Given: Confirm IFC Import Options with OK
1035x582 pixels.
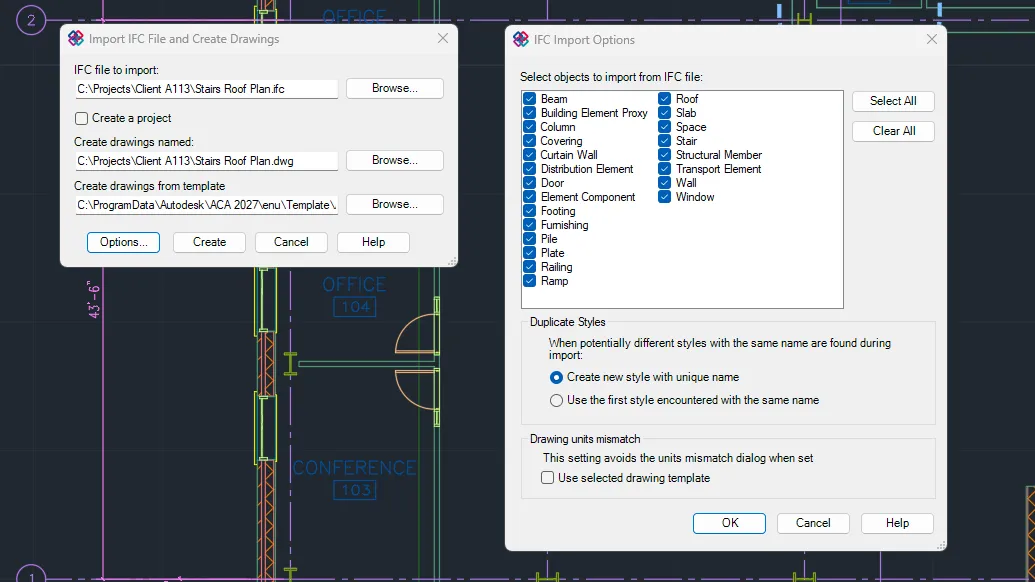Looking at the screenshot, I should pyautogui.click(x=729, y=523).
